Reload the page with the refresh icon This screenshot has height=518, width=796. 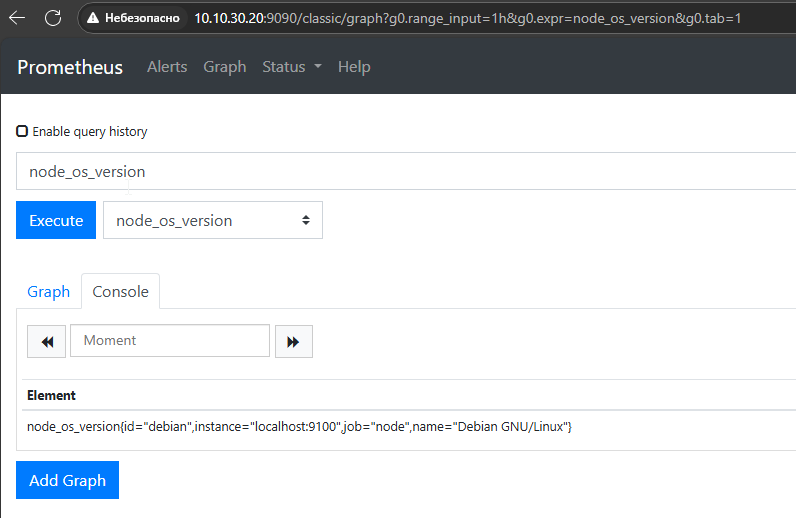[53, 18]
